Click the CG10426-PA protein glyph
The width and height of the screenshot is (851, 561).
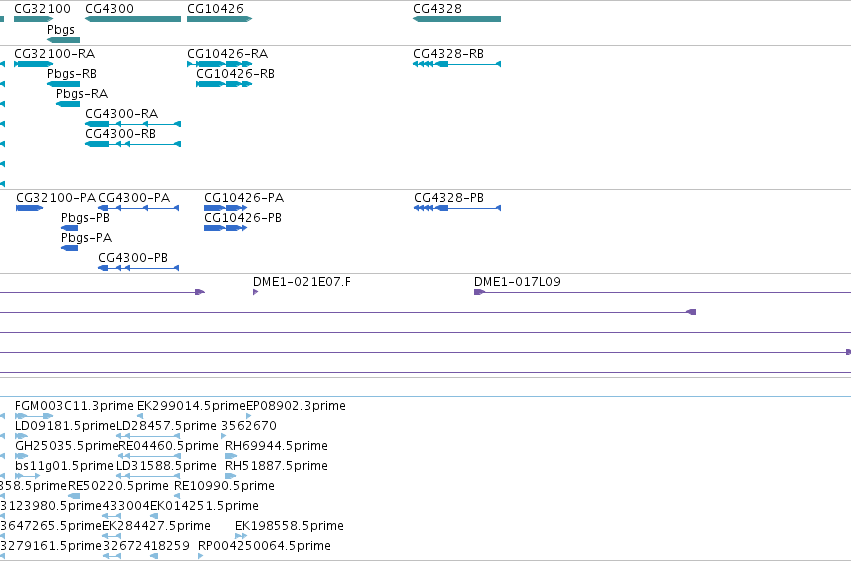[226, 208]
